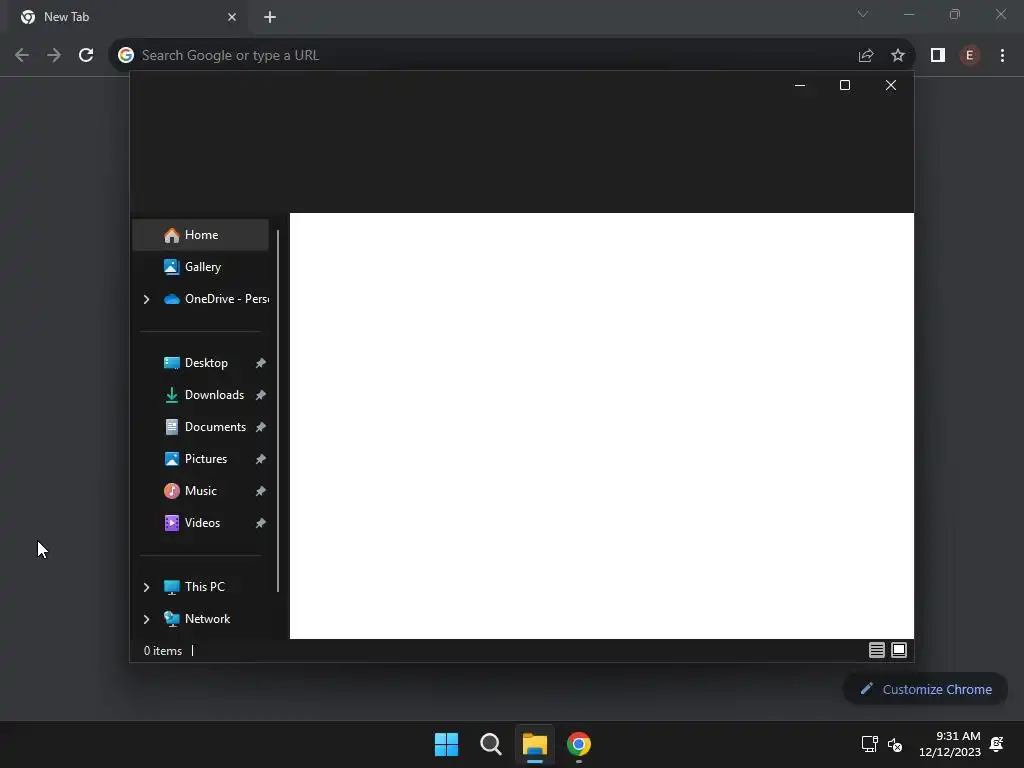Open network status in system tray

(869, 744)
